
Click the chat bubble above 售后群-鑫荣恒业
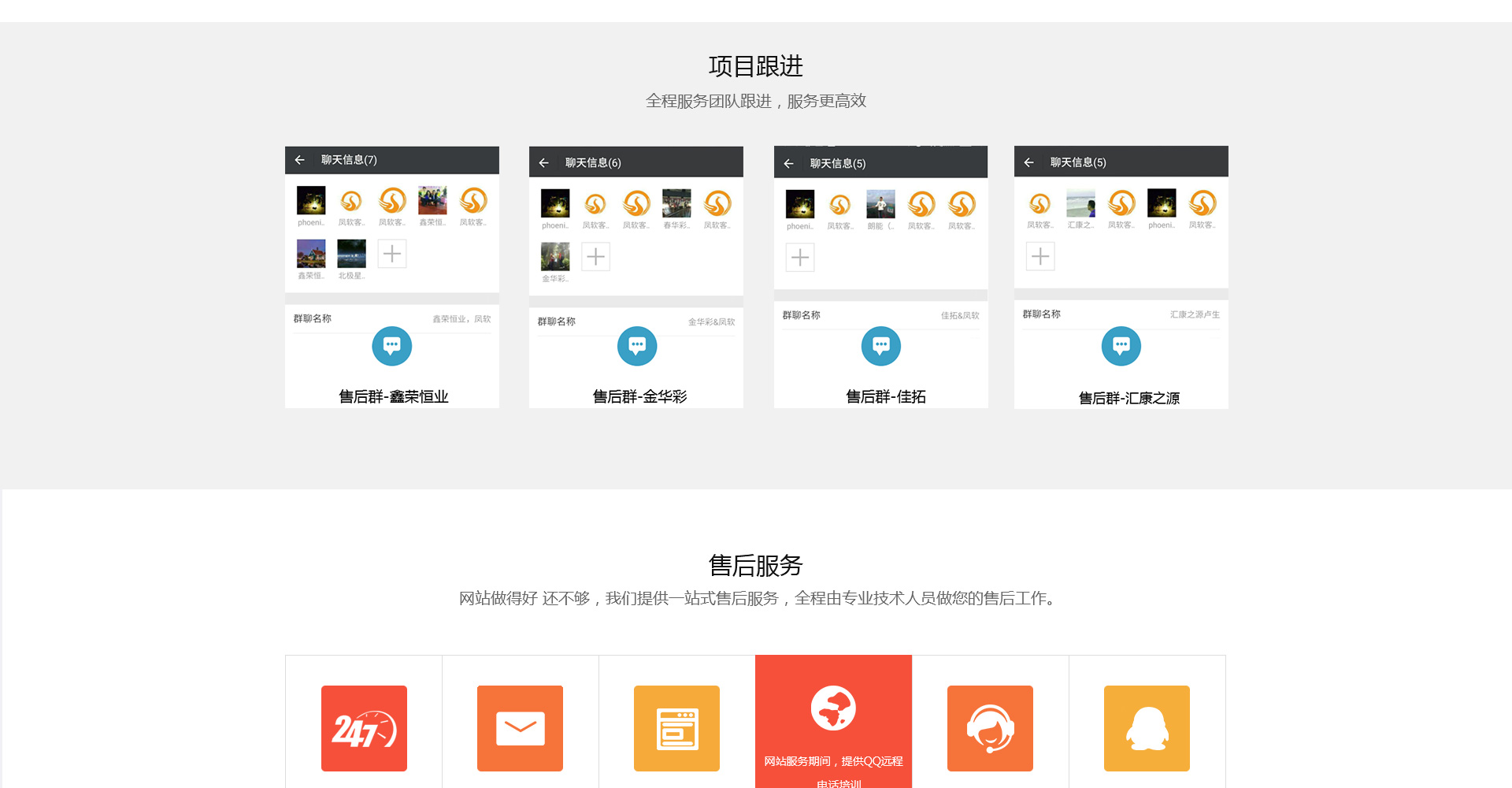(391, 346)
